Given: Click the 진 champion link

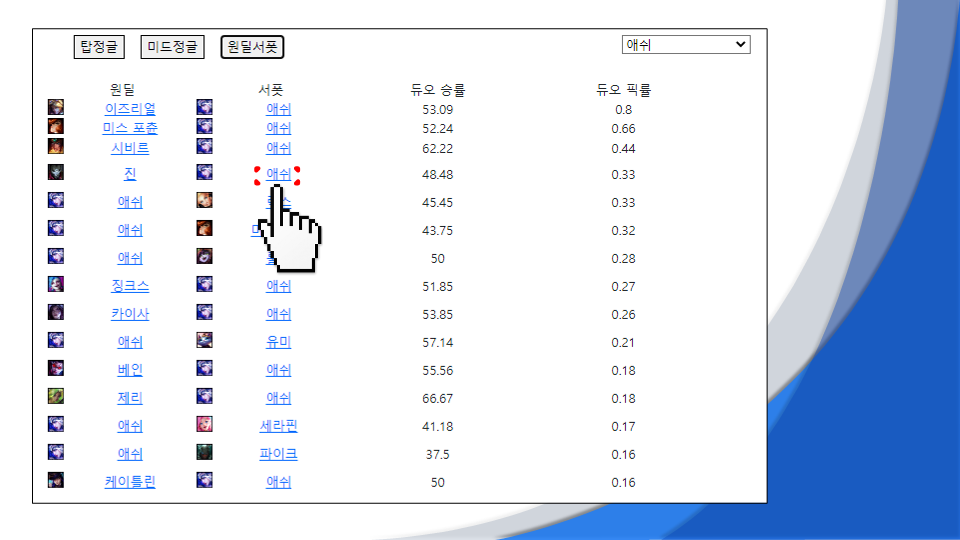Looking at the screenshot, I should (130, 174).
